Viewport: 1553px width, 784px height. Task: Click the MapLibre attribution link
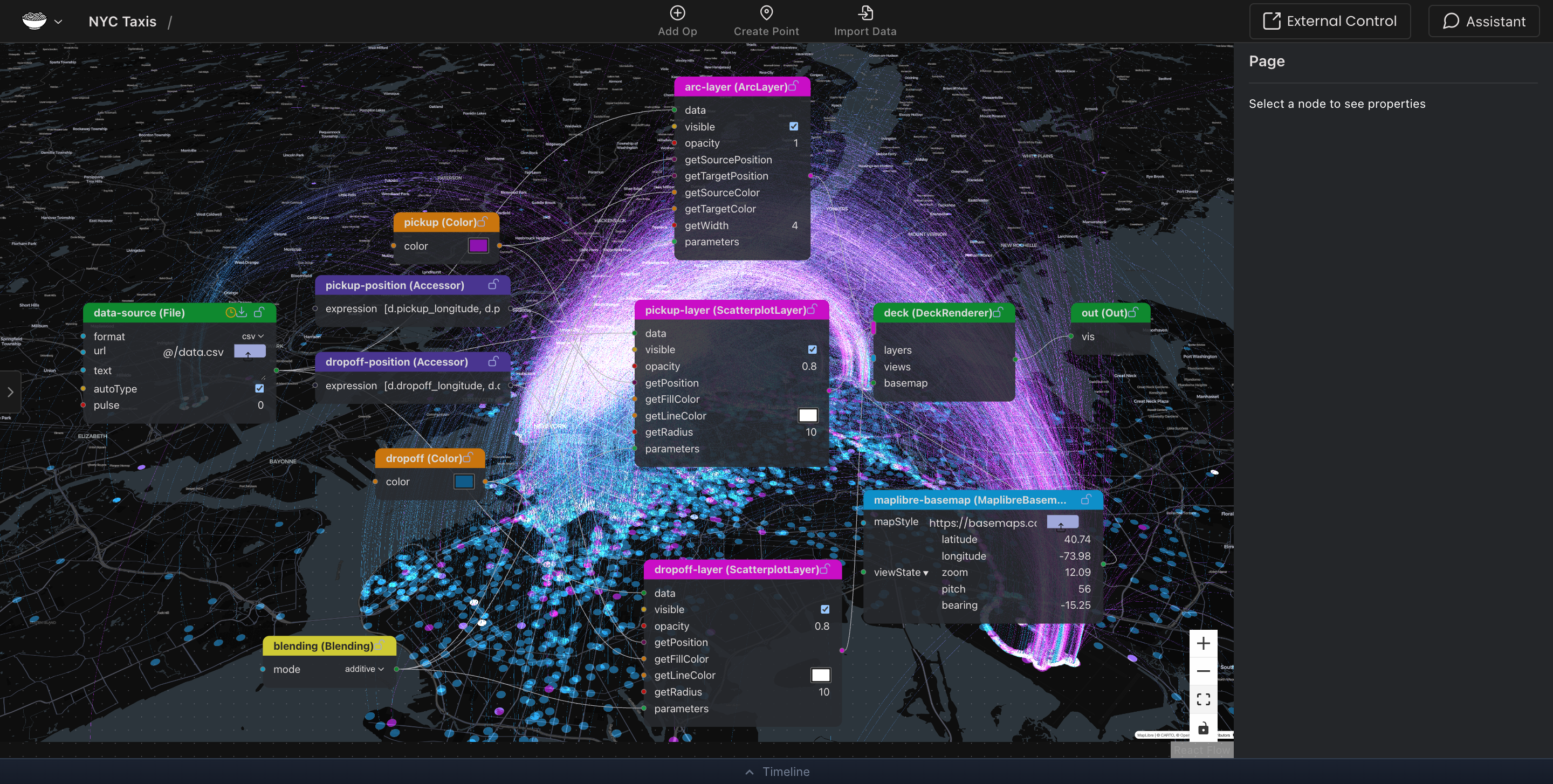click(x=1145, y=735)
